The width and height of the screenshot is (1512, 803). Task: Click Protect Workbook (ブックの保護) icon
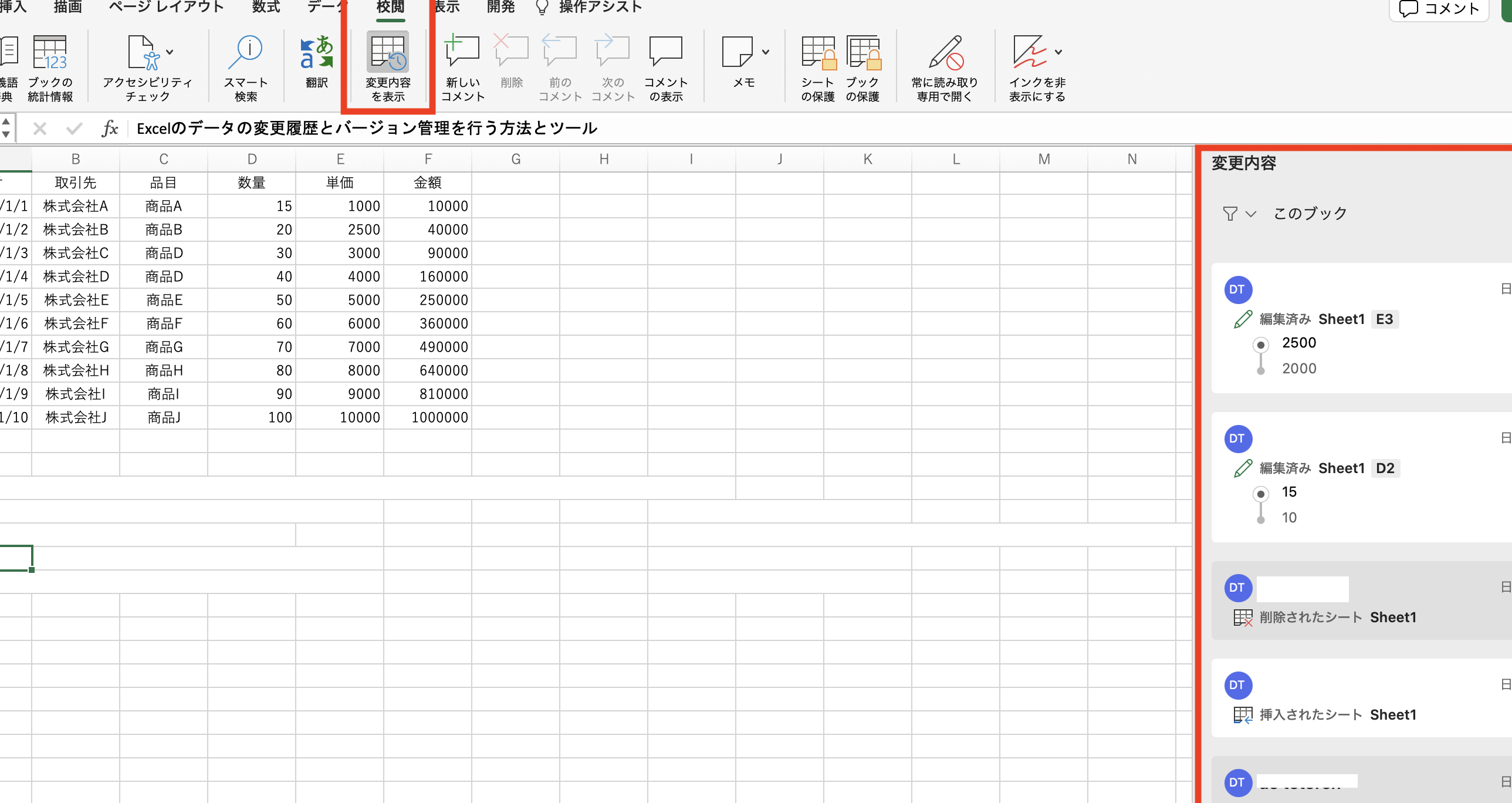click(x=862, y=53)
